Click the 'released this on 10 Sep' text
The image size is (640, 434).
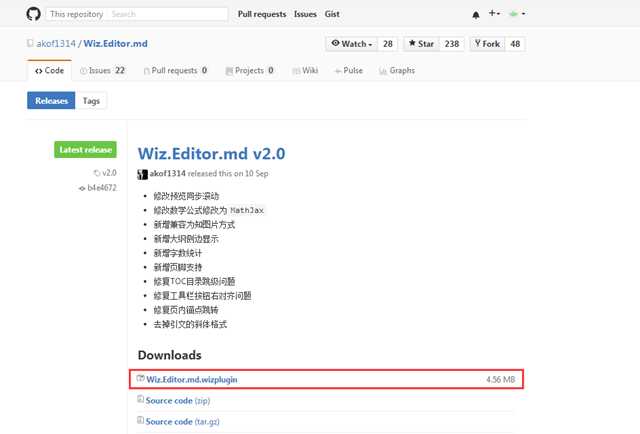(x=228, y=173)
